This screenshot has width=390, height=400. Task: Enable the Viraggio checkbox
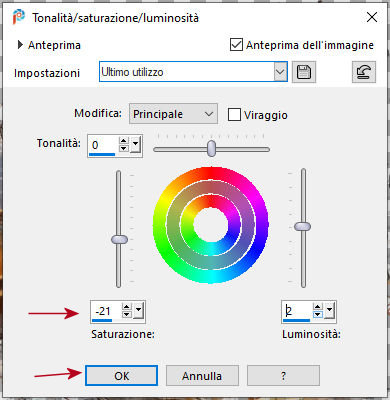(234, 115)
